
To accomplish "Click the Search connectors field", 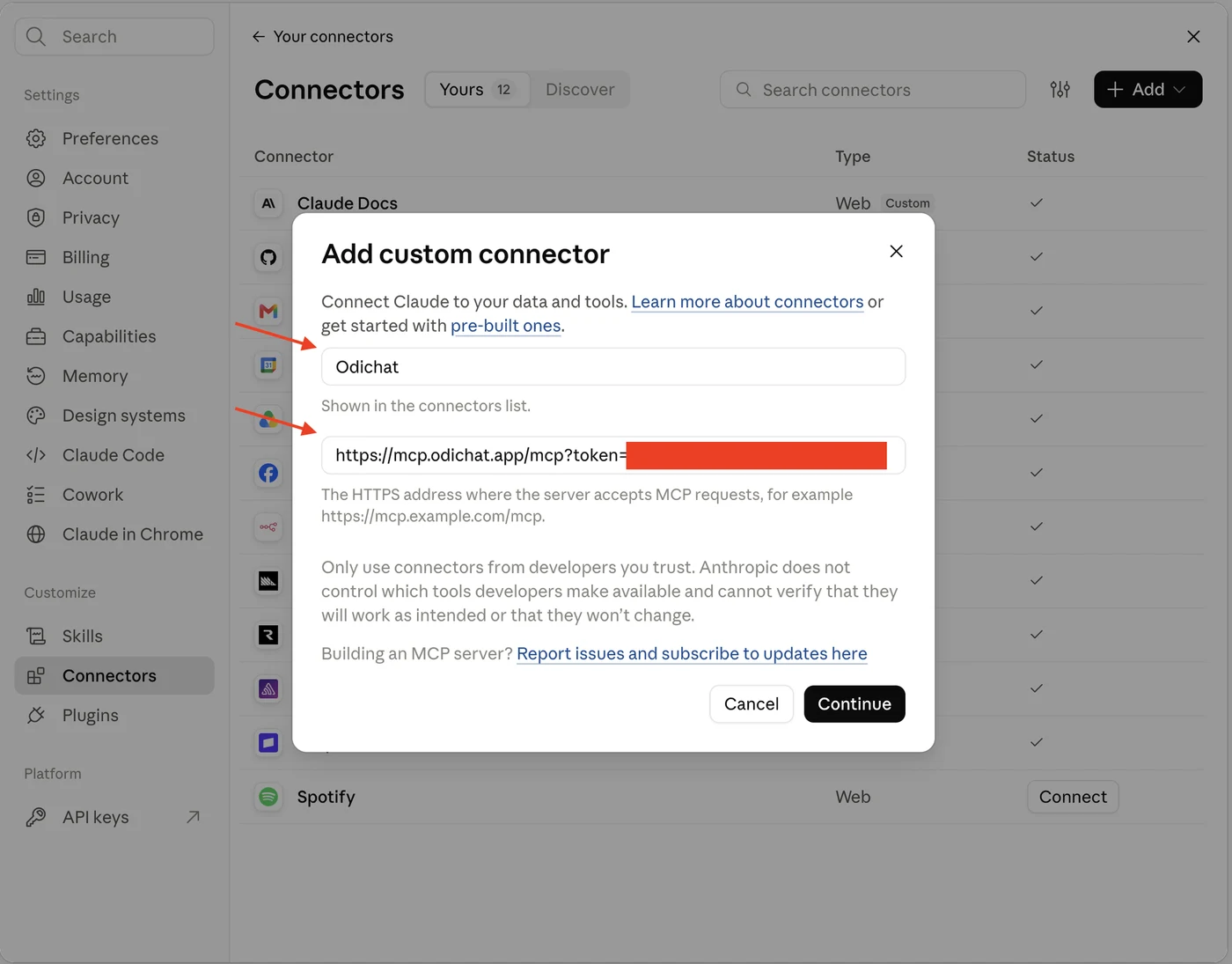I will (873, 90).
